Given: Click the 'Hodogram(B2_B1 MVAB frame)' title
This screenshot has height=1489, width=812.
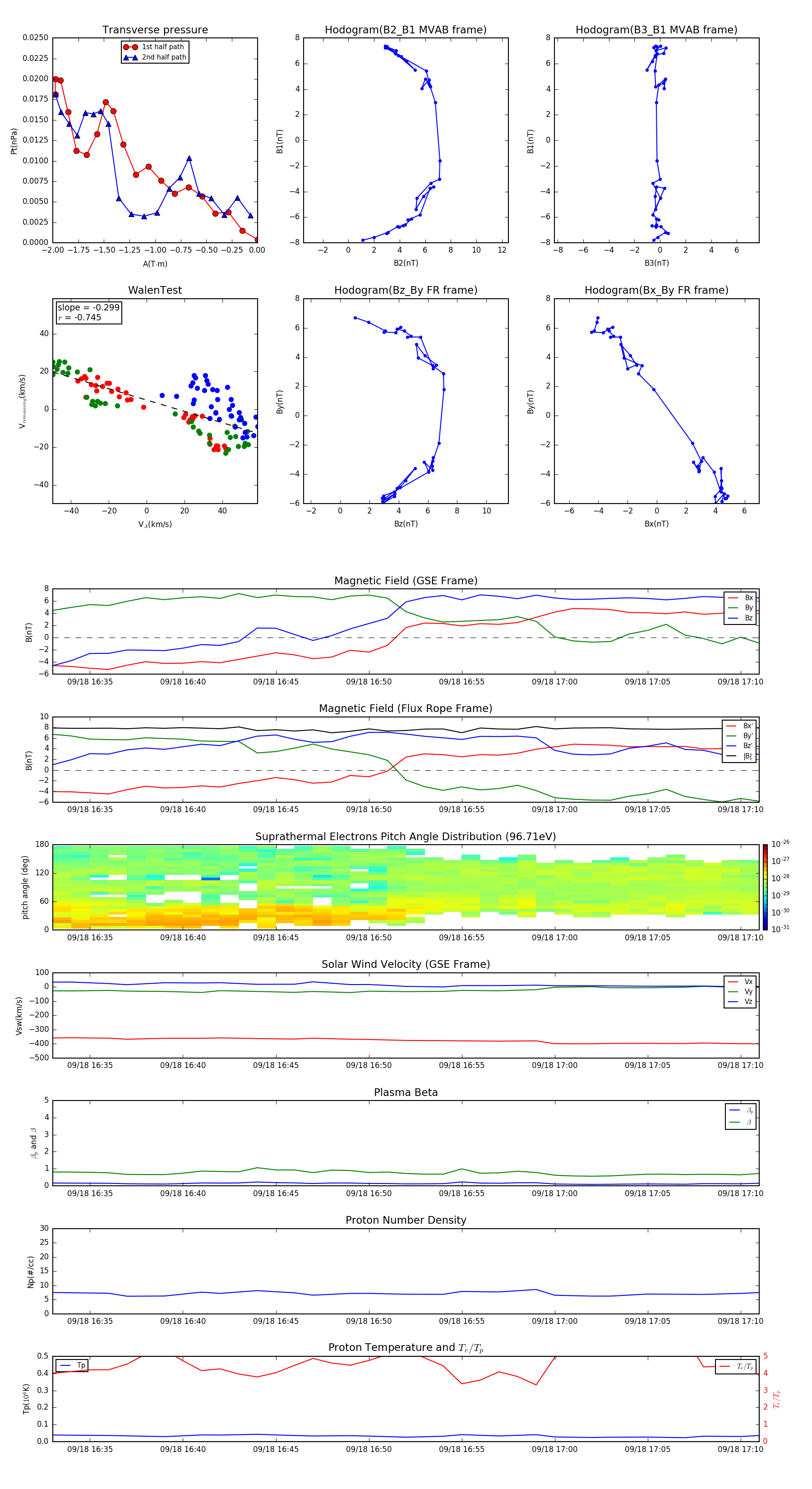Looking at the screenshot, I should click(406, 30).
